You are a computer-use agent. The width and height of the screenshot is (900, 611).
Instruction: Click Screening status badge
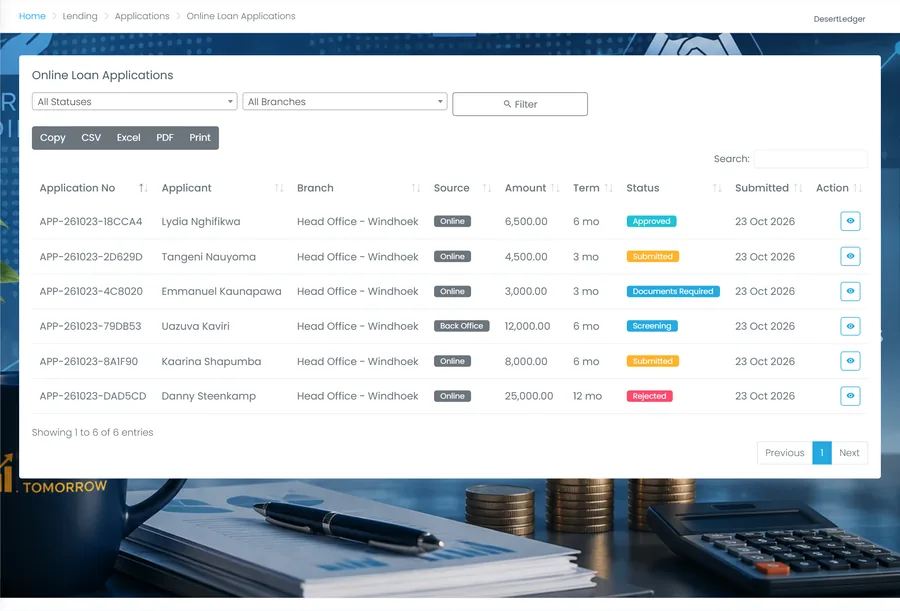(652, 326)
